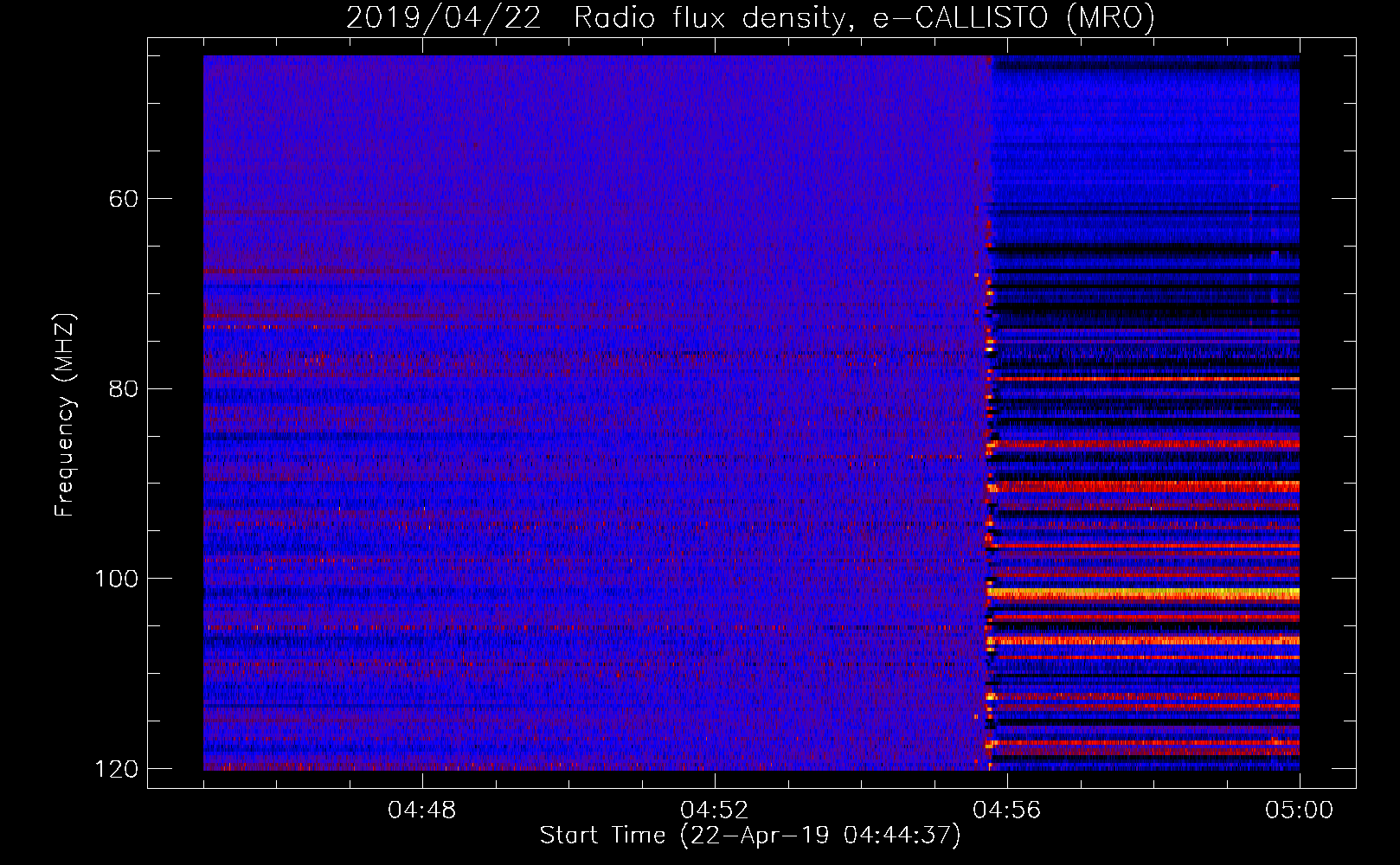Click the '80' frequency tick label
This screenshot has height=865, width=1400.
tap(124, 388)
